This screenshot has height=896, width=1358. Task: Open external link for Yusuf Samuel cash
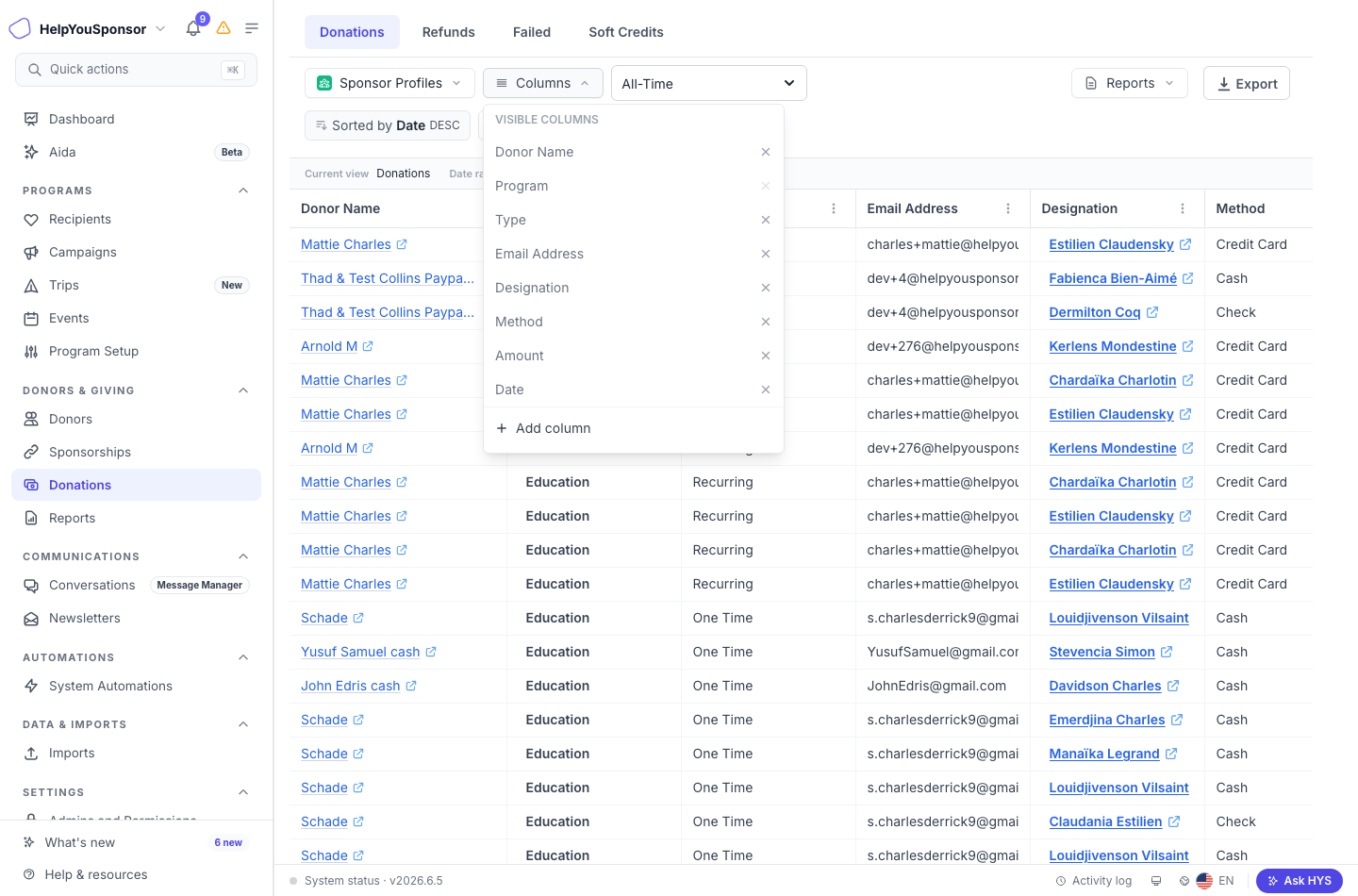pos(431,652)
